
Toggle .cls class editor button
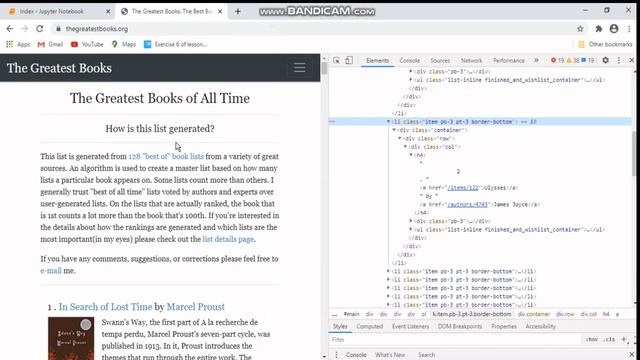pyautogui.click(x=609, y=340)
